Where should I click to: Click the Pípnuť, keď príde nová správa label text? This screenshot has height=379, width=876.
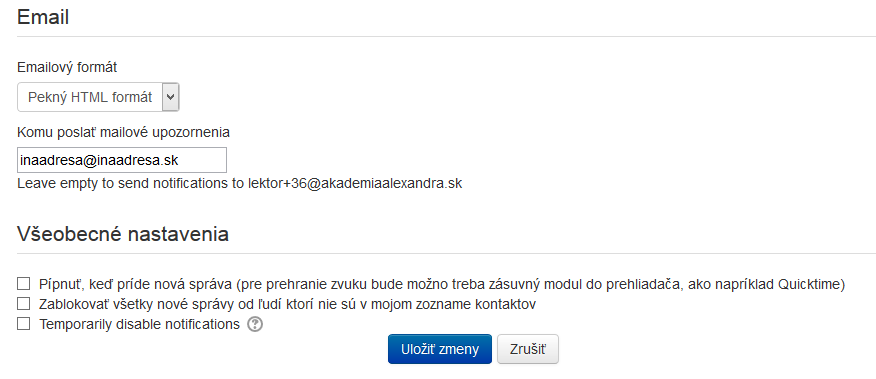click(442, 284)
